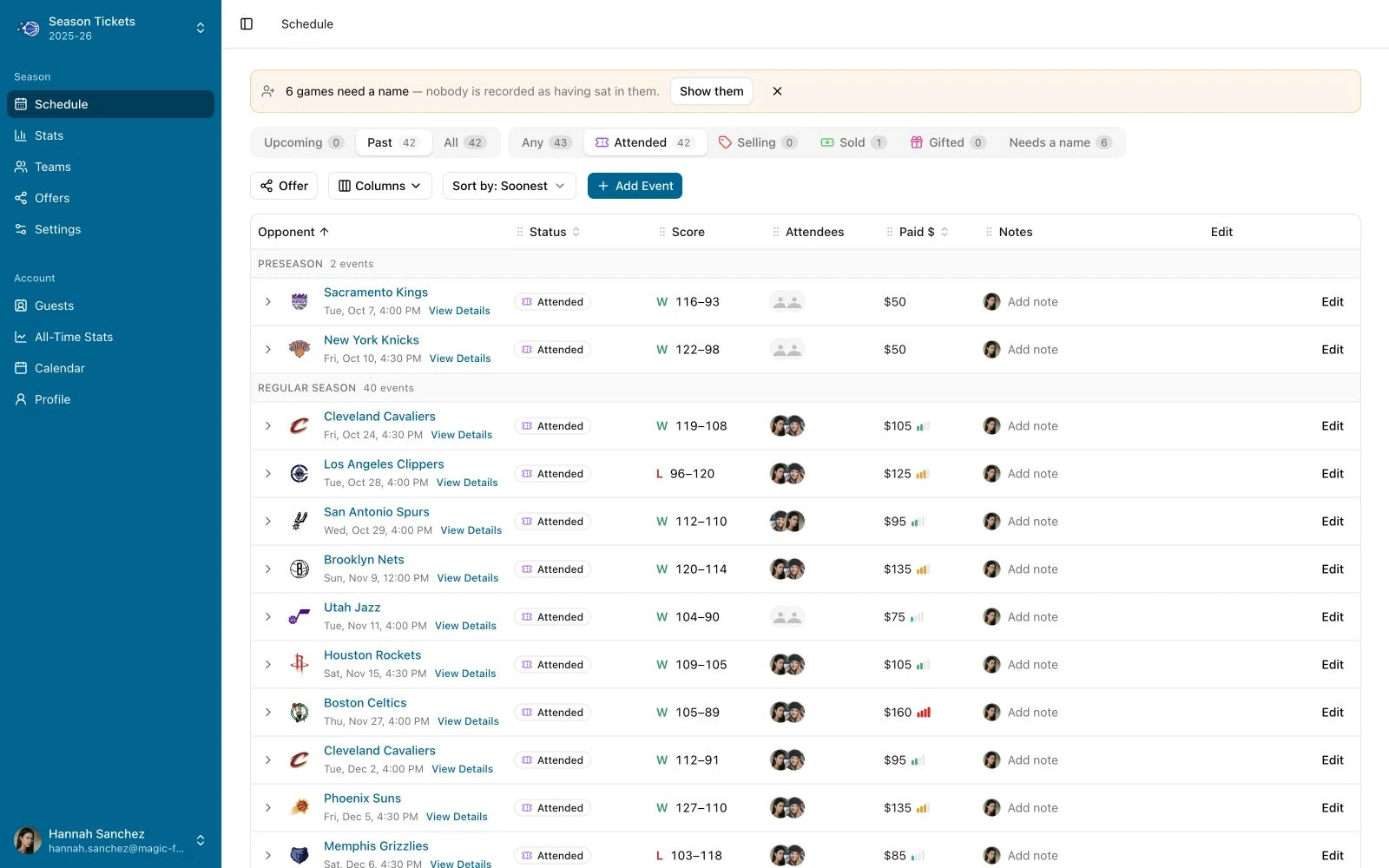1389x868 pixels.
Task: Toggle the Attended filter
Action: 644,142
